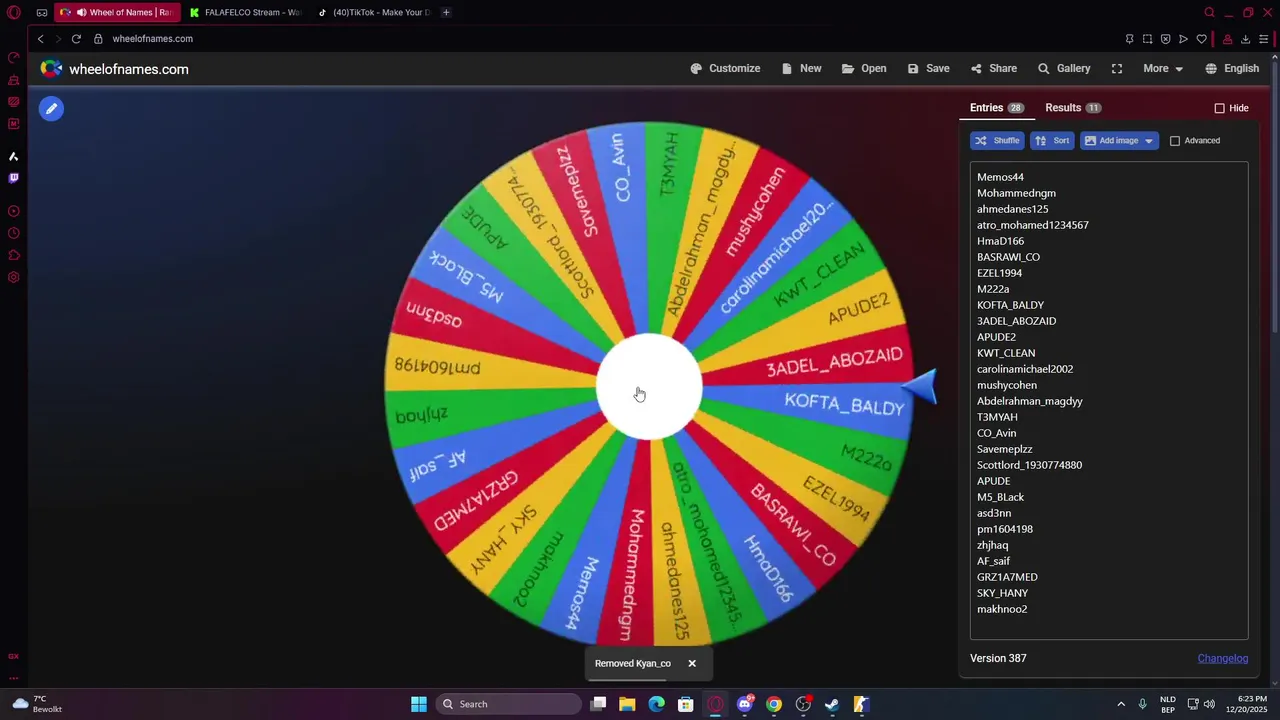Open the Twitch icon in Opera sidebar
The width and height of the screenshot is (1280, 720).
click(14, 178)
